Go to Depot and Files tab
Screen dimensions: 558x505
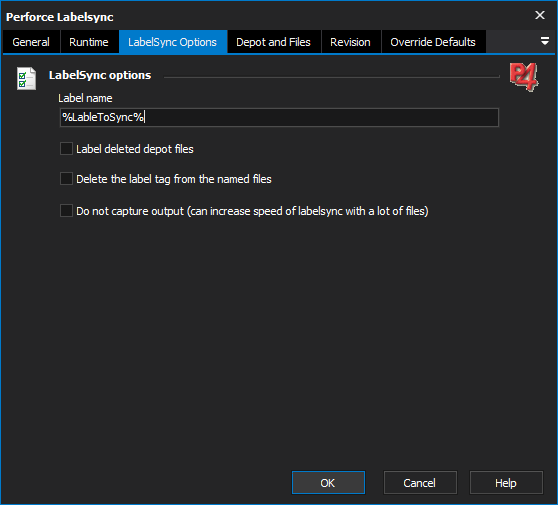[x=273, y=42]
